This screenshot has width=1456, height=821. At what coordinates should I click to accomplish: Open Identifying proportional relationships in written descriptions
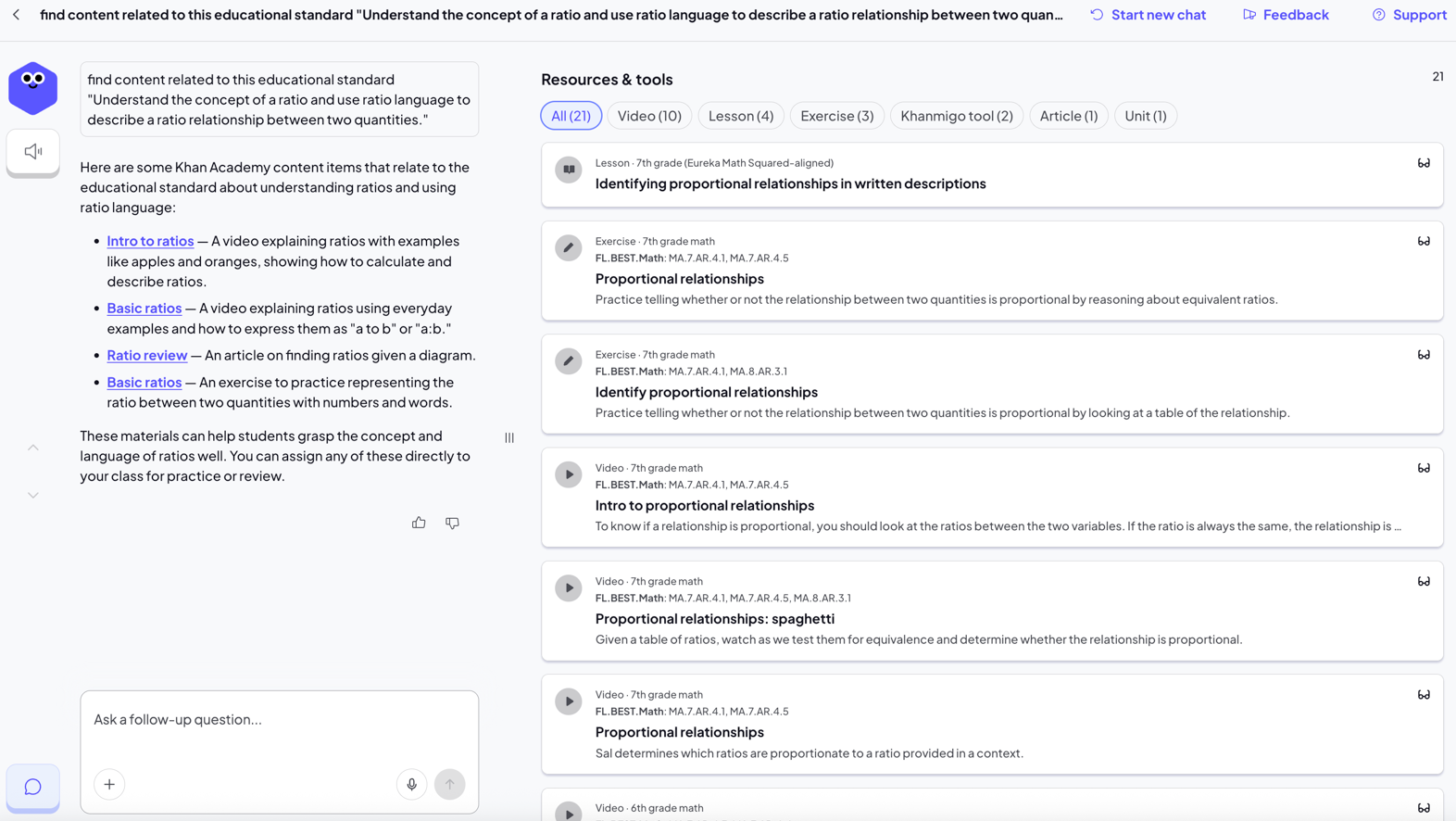(790, 183)
